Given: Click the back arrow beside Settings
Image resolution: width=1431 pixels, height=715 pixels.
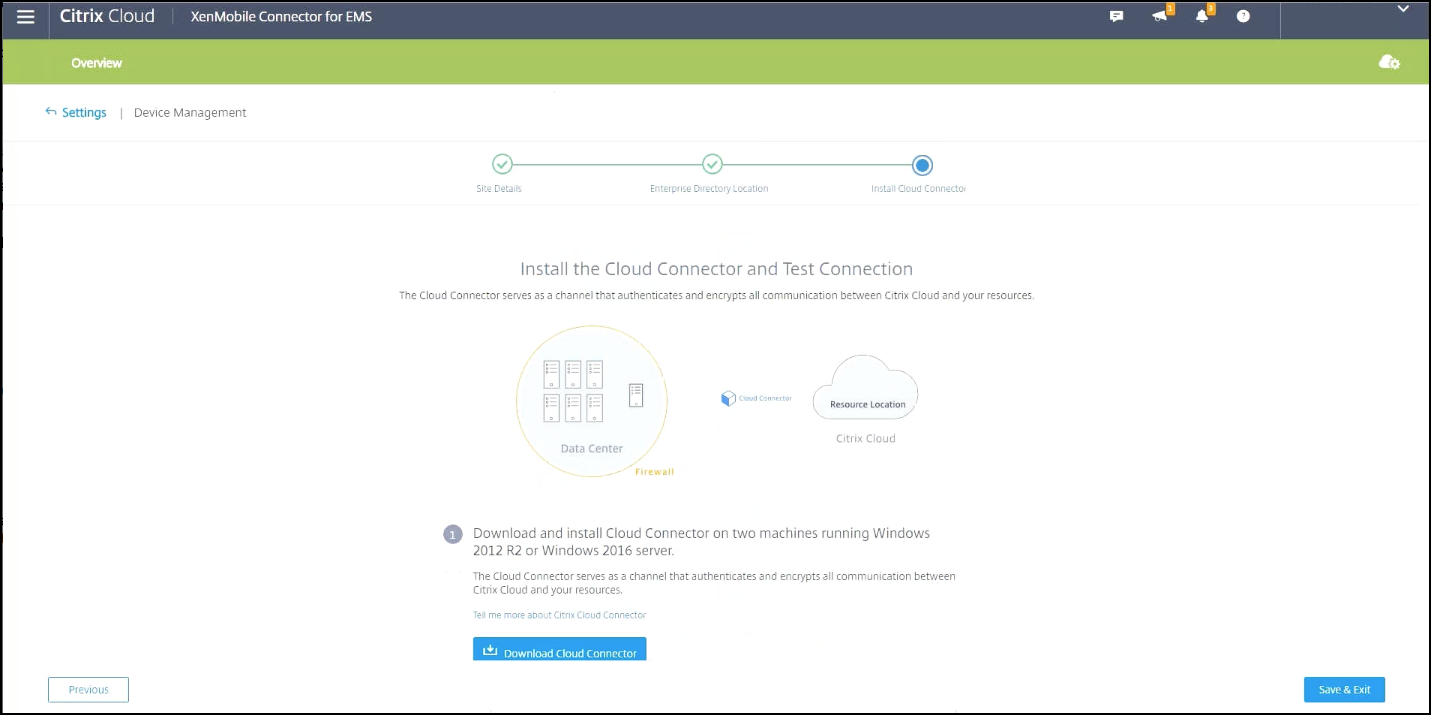Looking at the screenshot, I should [x=51, y=112].
